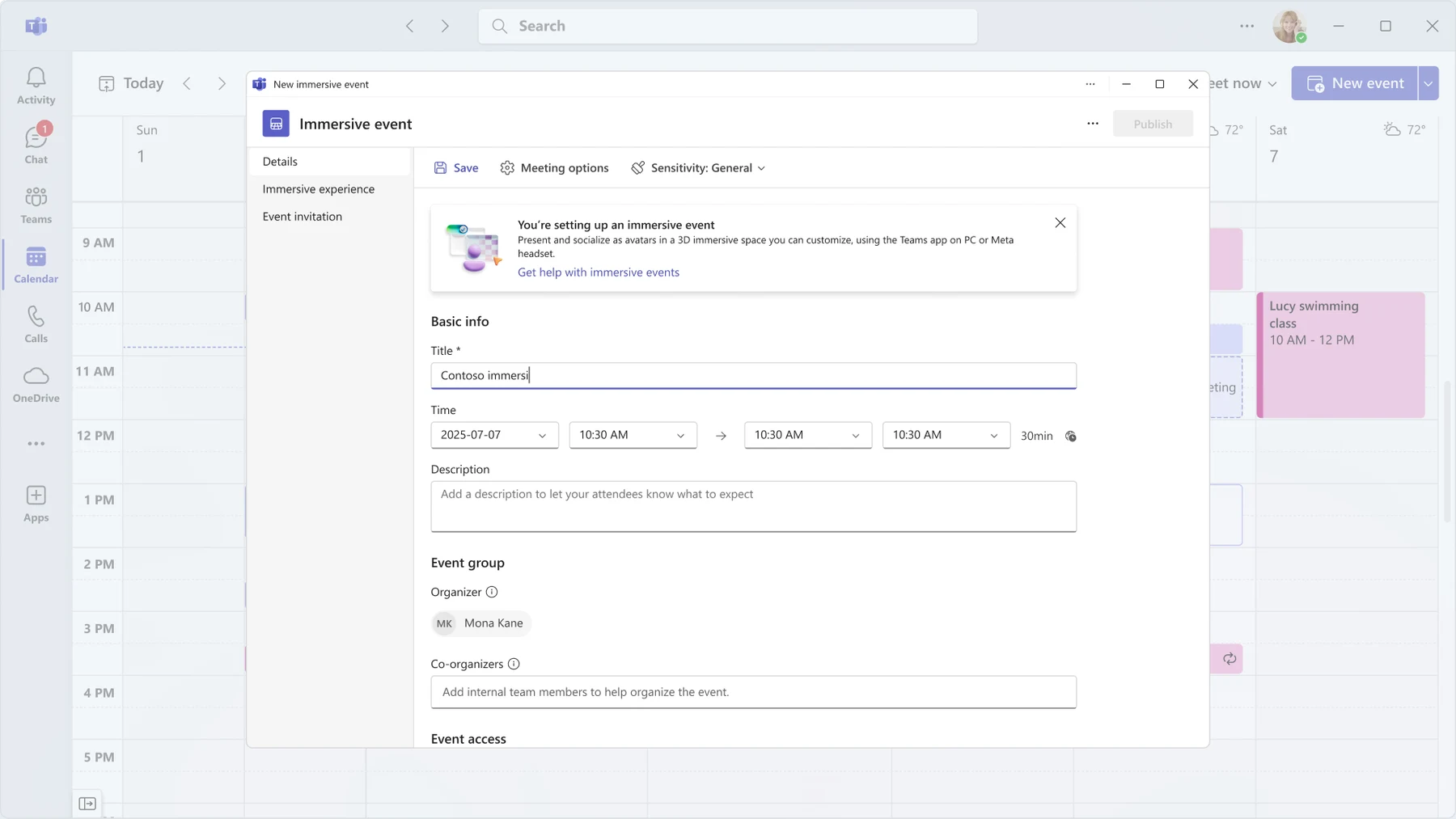
Task: Click the Description text area
Action: pyautogui.click(x=753, y=507)
